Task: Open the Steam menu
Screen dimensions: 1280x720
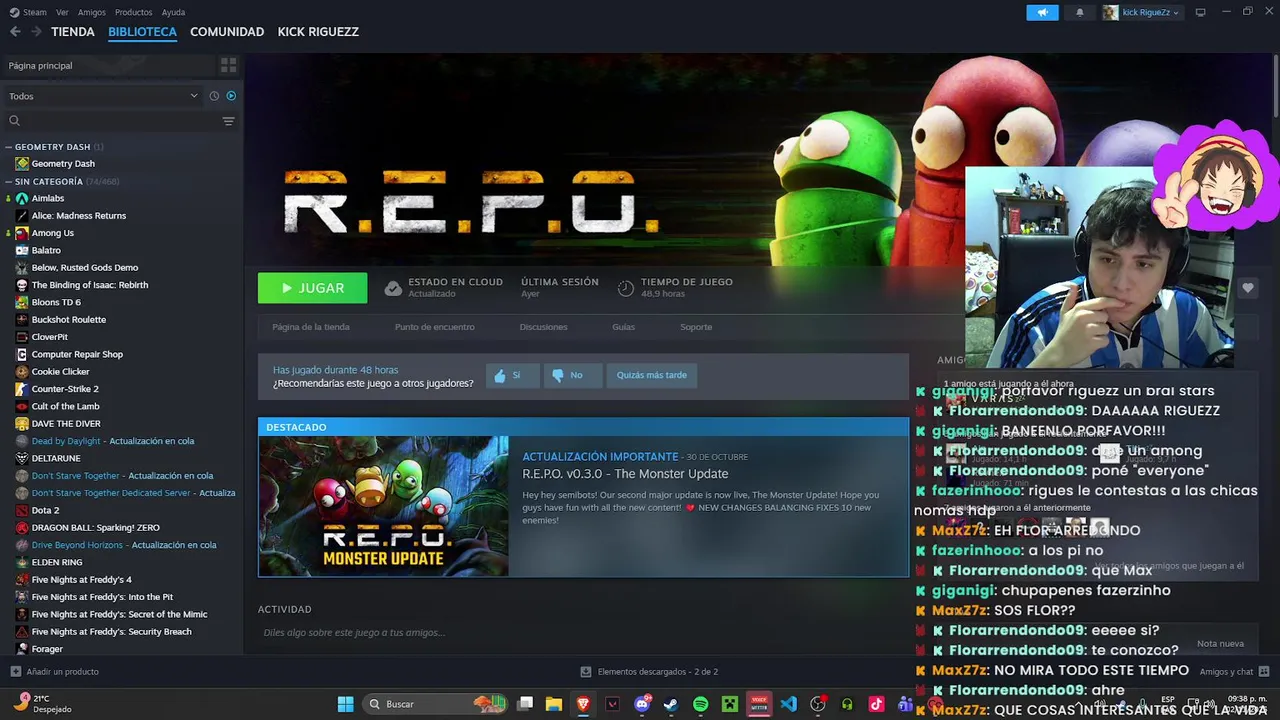Action: [x=28, y=12]
